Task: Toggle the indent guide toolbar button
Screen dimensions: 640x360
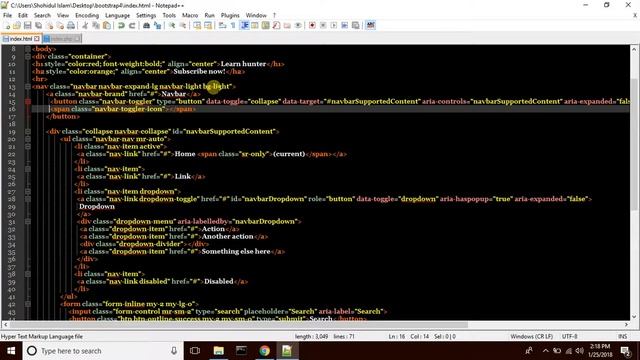Action: [244, 25]
